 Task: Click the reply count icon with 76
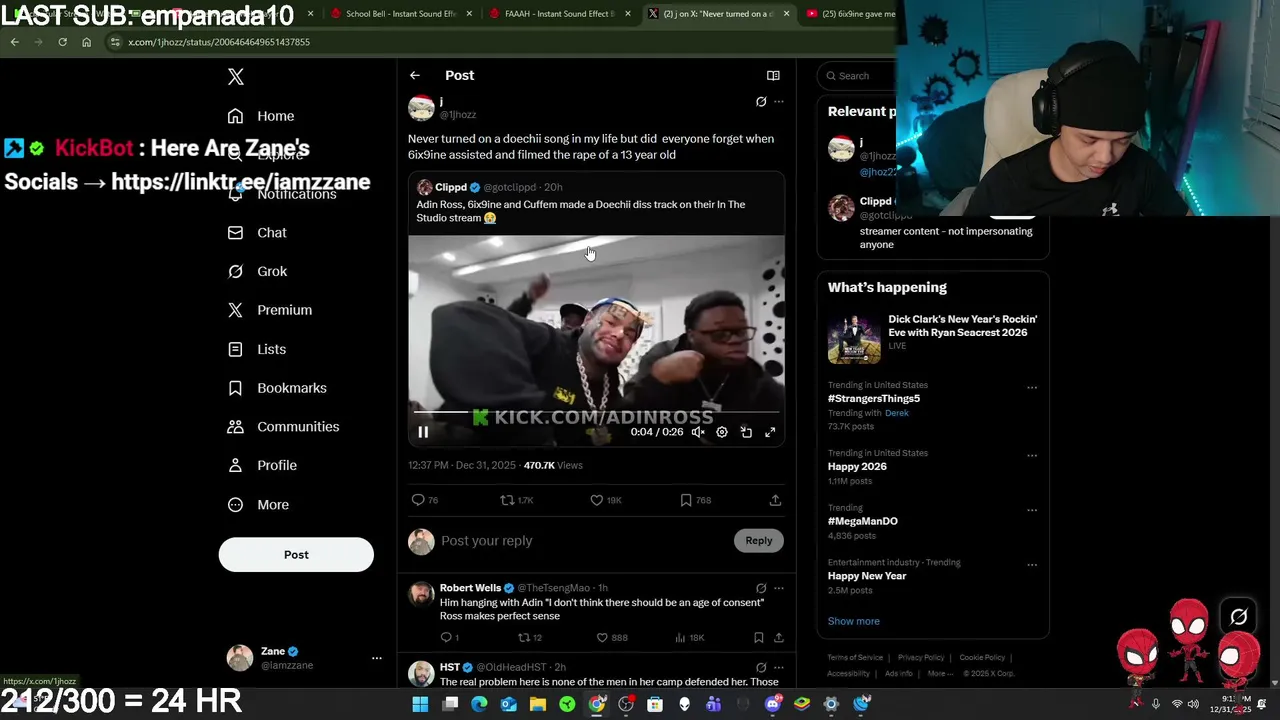coord(418,500)
